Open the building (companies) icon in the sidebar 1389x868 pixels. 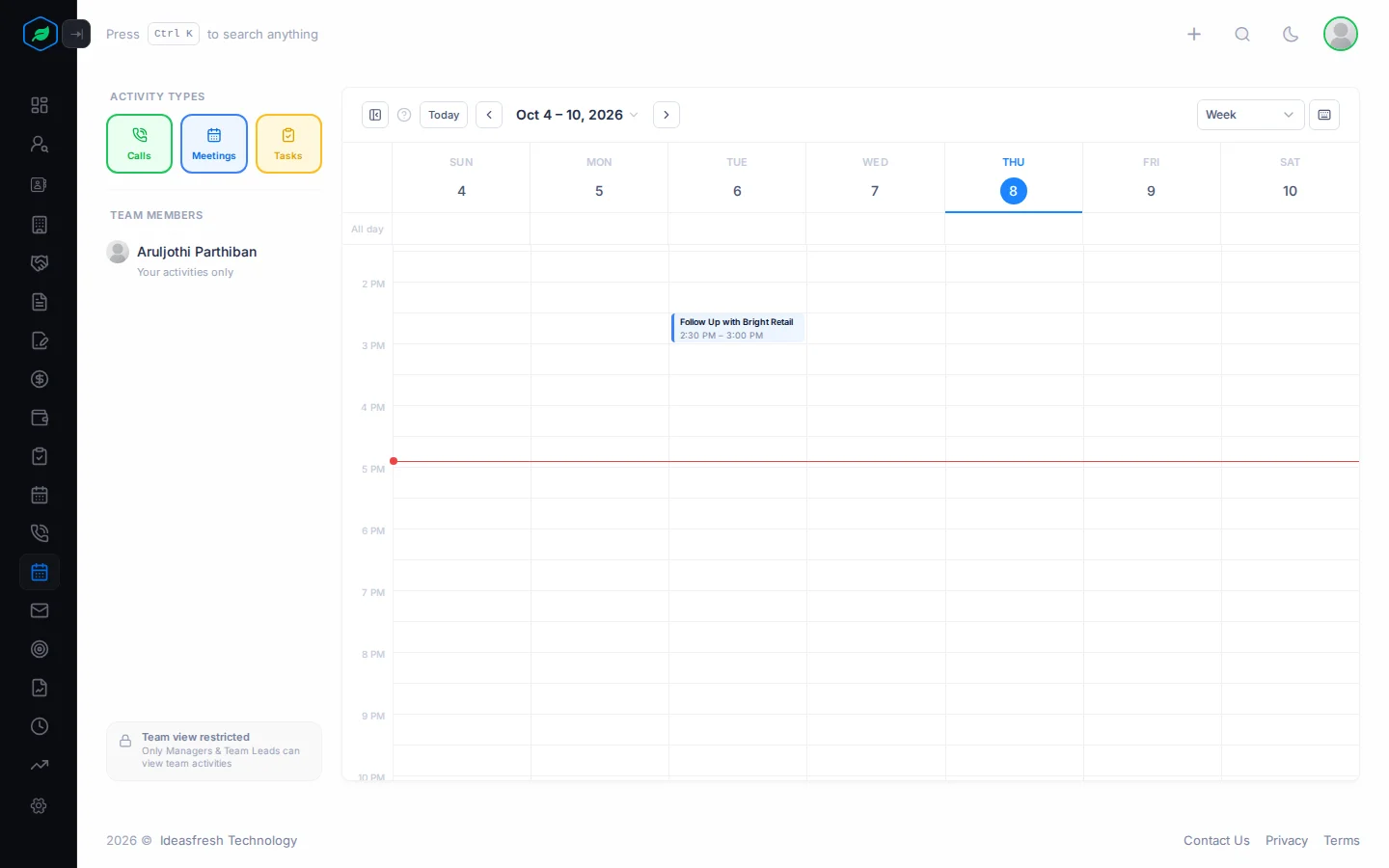[40, 225]
